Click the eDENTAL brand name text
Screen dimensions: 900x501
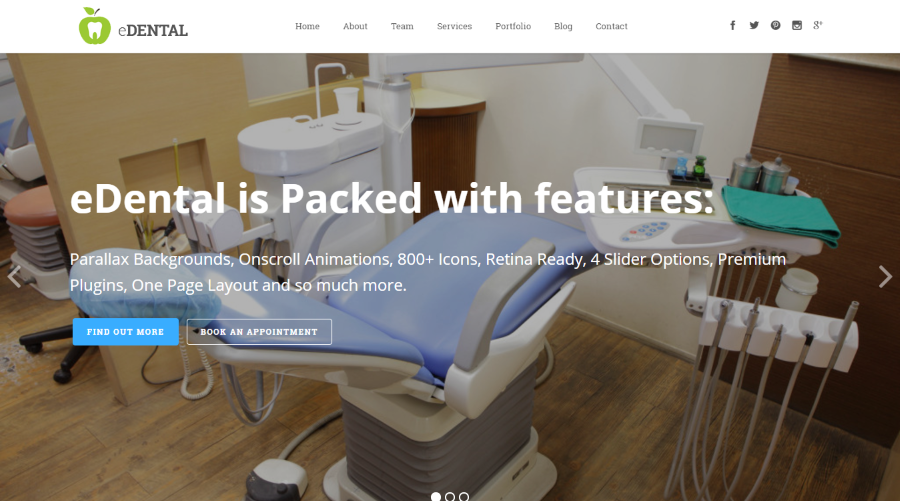153,30
